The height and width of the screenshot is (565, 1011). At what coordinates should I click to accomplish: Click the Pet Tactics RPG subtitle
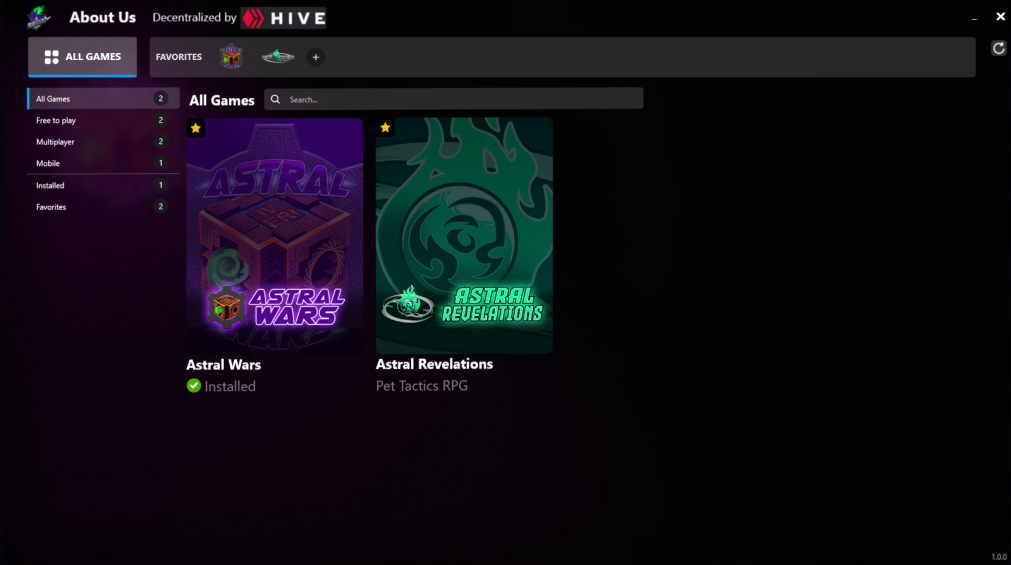pos(422,386)
